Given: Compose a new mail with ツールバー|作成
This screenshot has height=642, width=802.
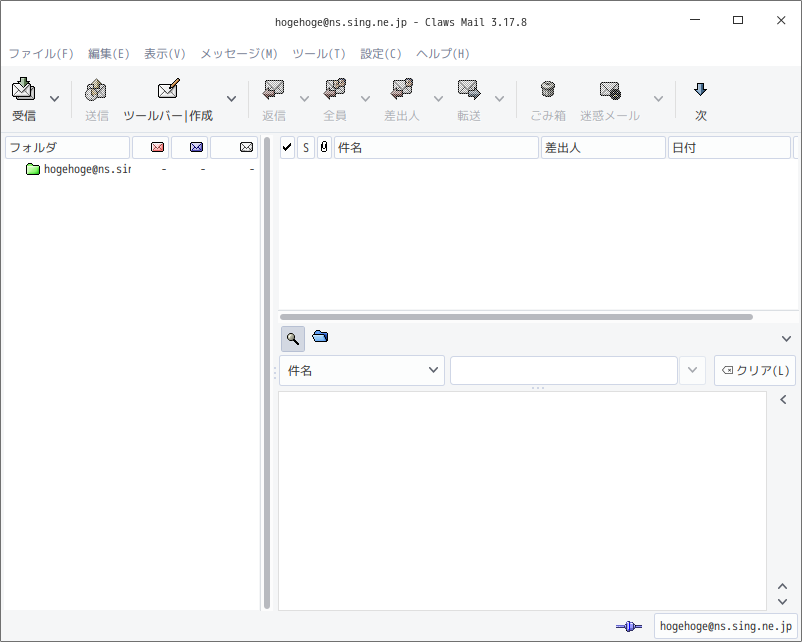Looking at the screenshot, I should tap(168, 100).
